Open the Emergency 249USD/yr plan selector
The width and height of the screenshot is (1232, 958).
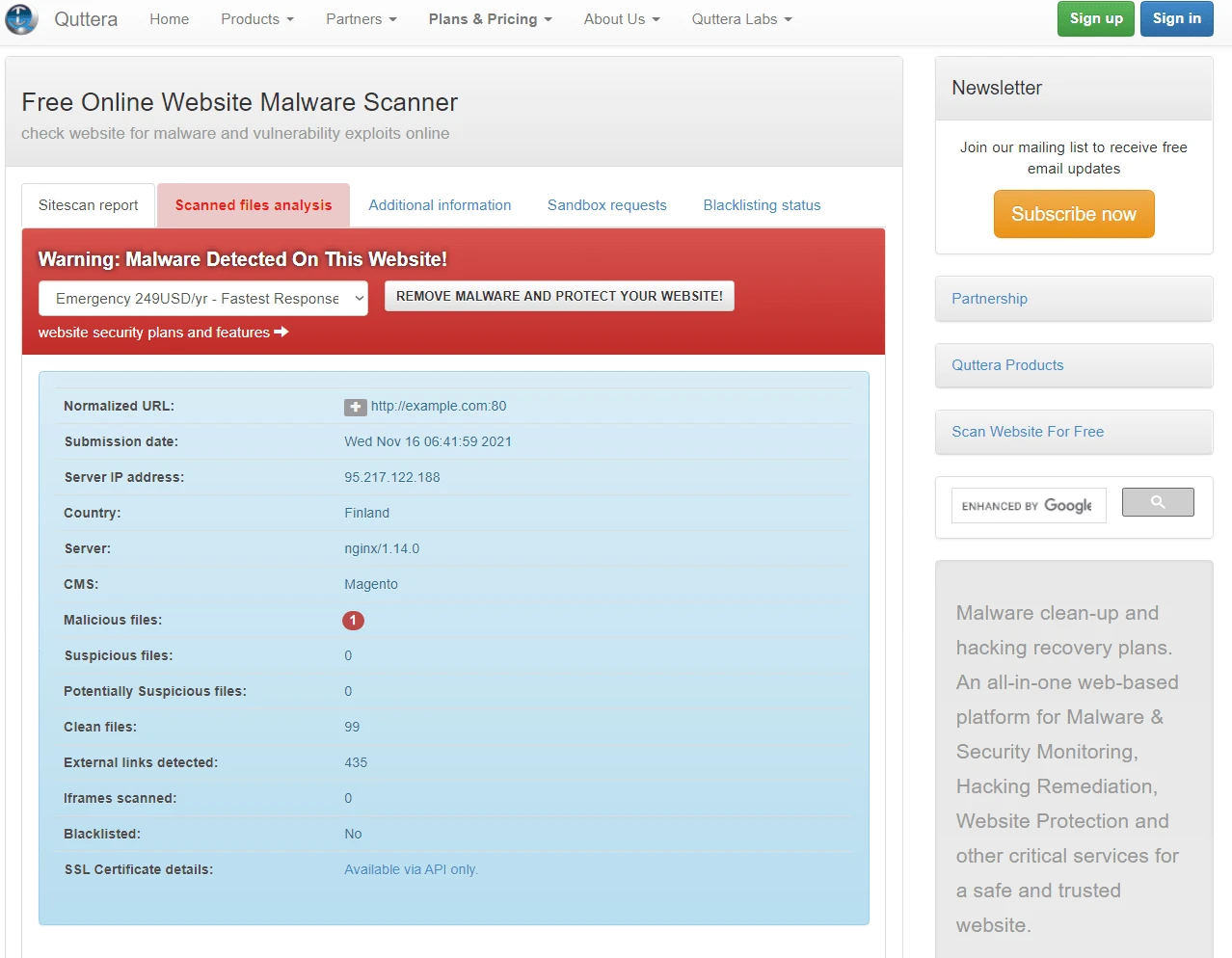pos(203,299)
